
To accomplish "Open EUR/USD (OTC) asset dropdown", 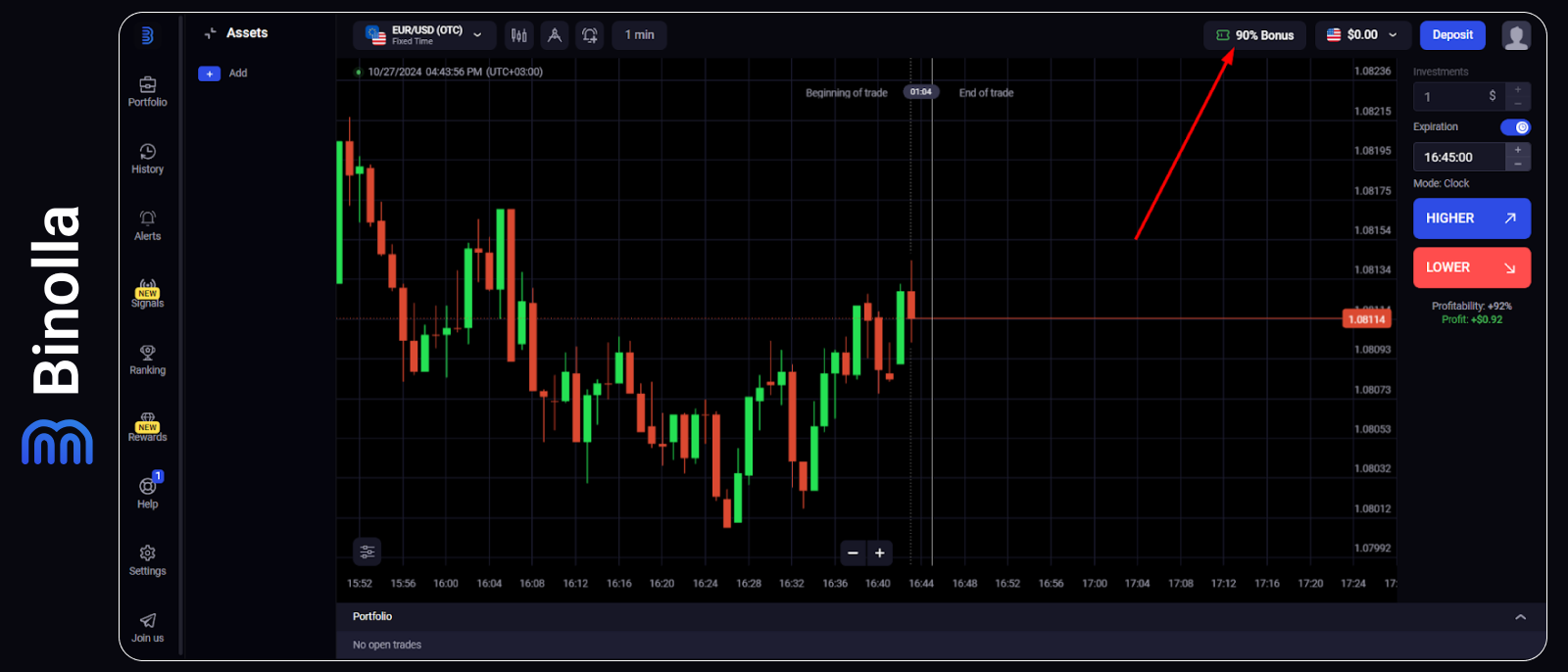I will coord(424,35).
